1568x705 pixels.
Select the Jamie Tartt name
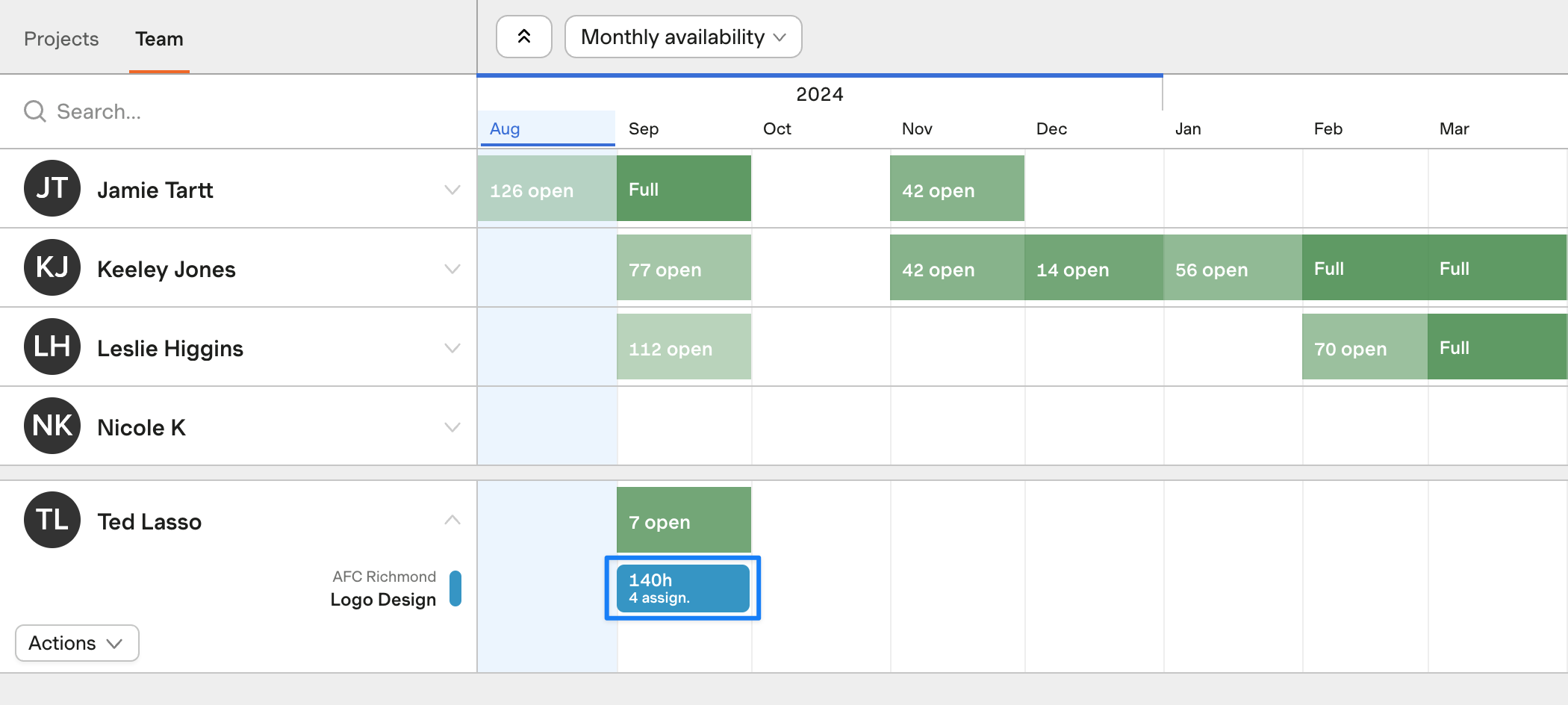(x=155, y=190)
